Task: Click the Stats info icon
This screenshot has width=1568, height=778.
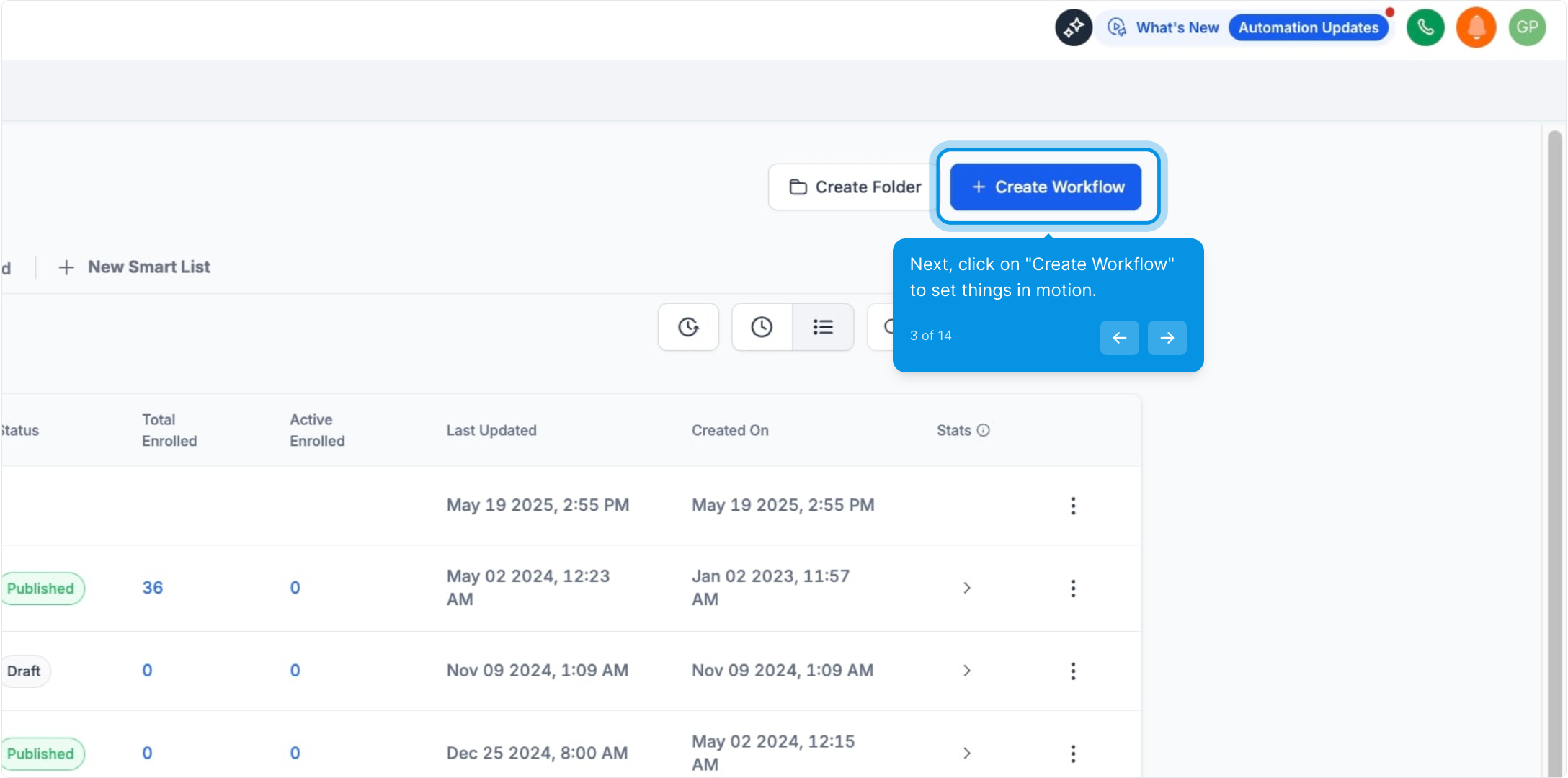Action: pyautogui.click(x=984, y=430)
